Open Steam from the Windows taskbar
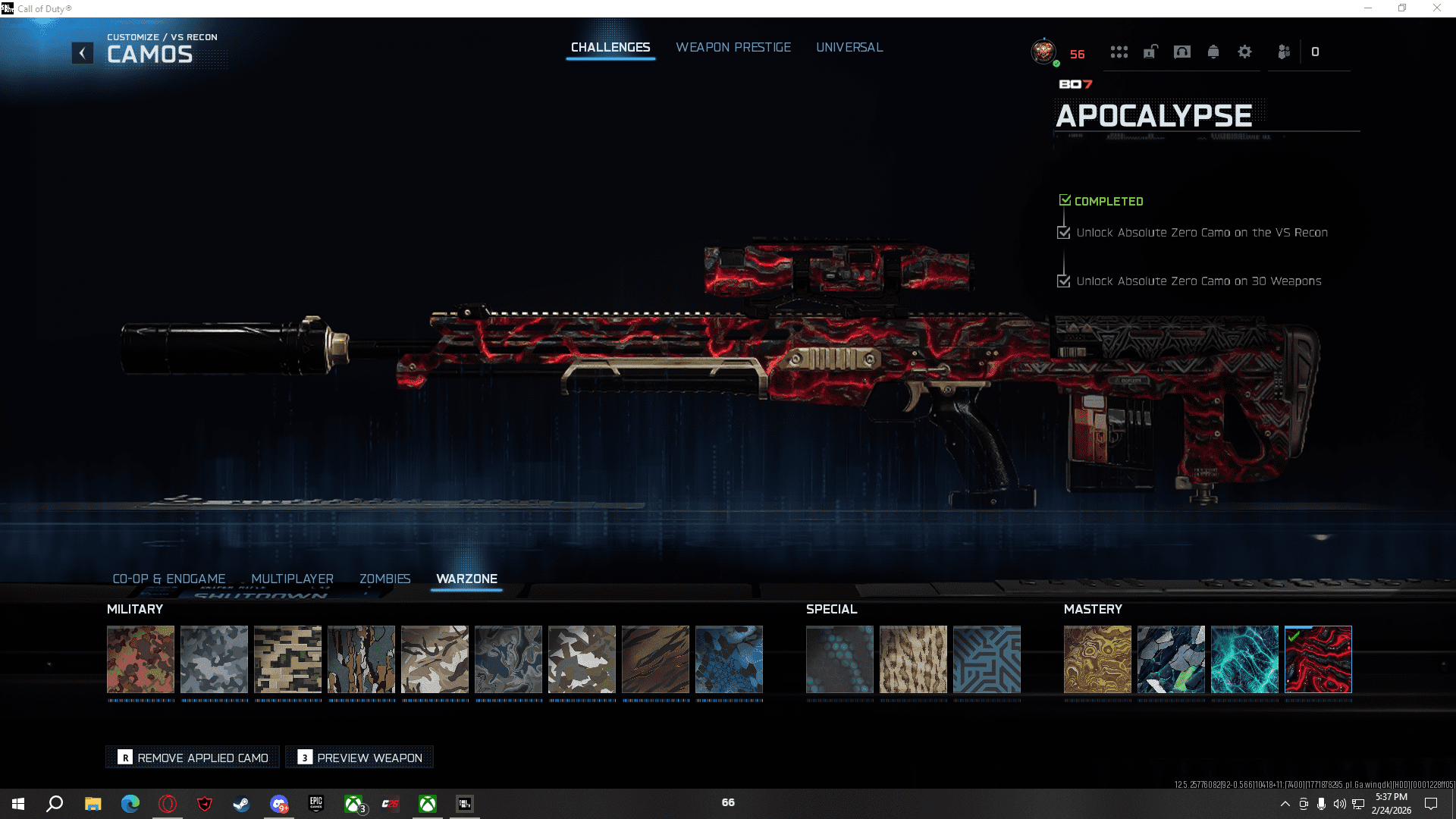1456x819 pixels. [241, 804]
